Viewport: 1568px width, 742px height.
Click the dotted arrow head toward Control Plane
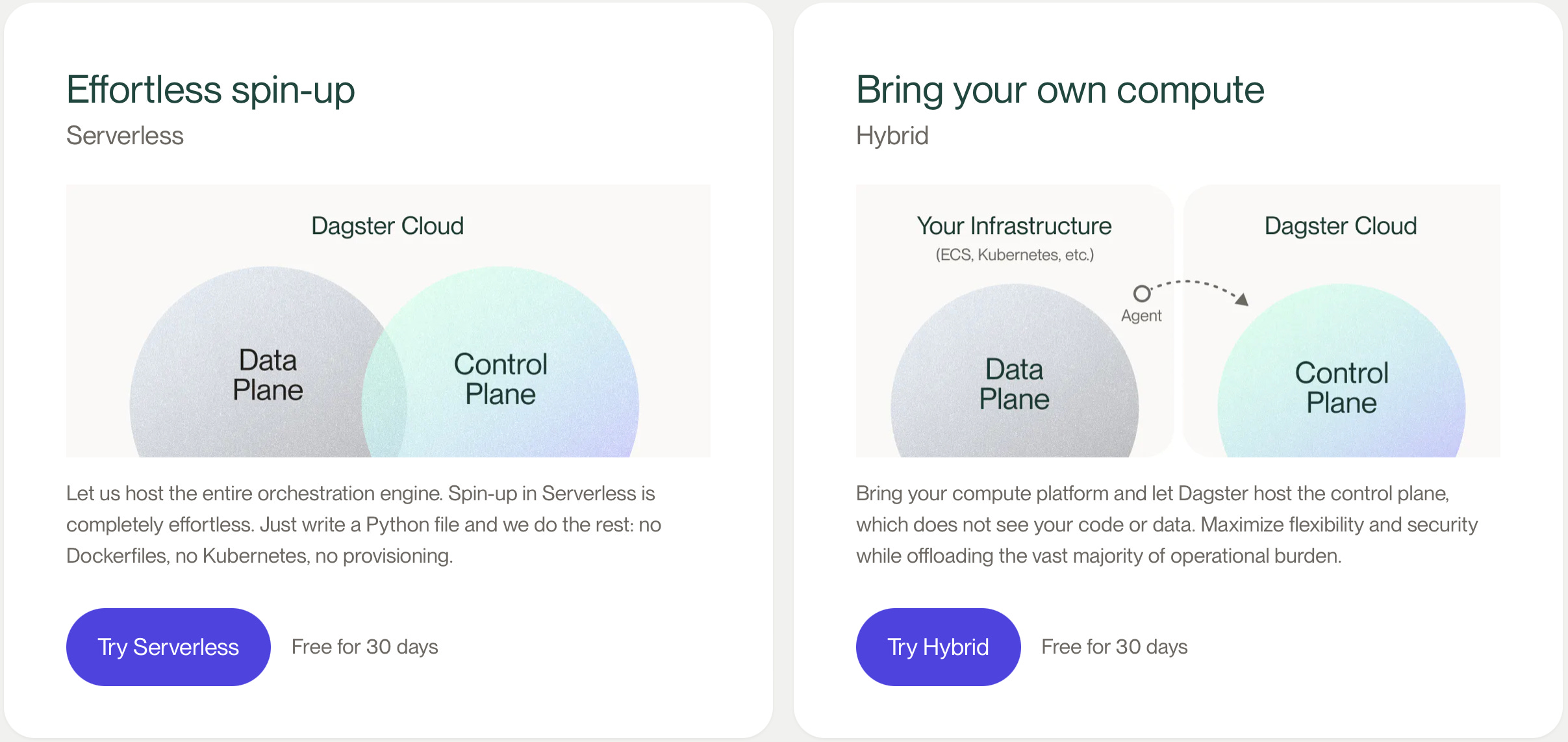pos(1241,299)
